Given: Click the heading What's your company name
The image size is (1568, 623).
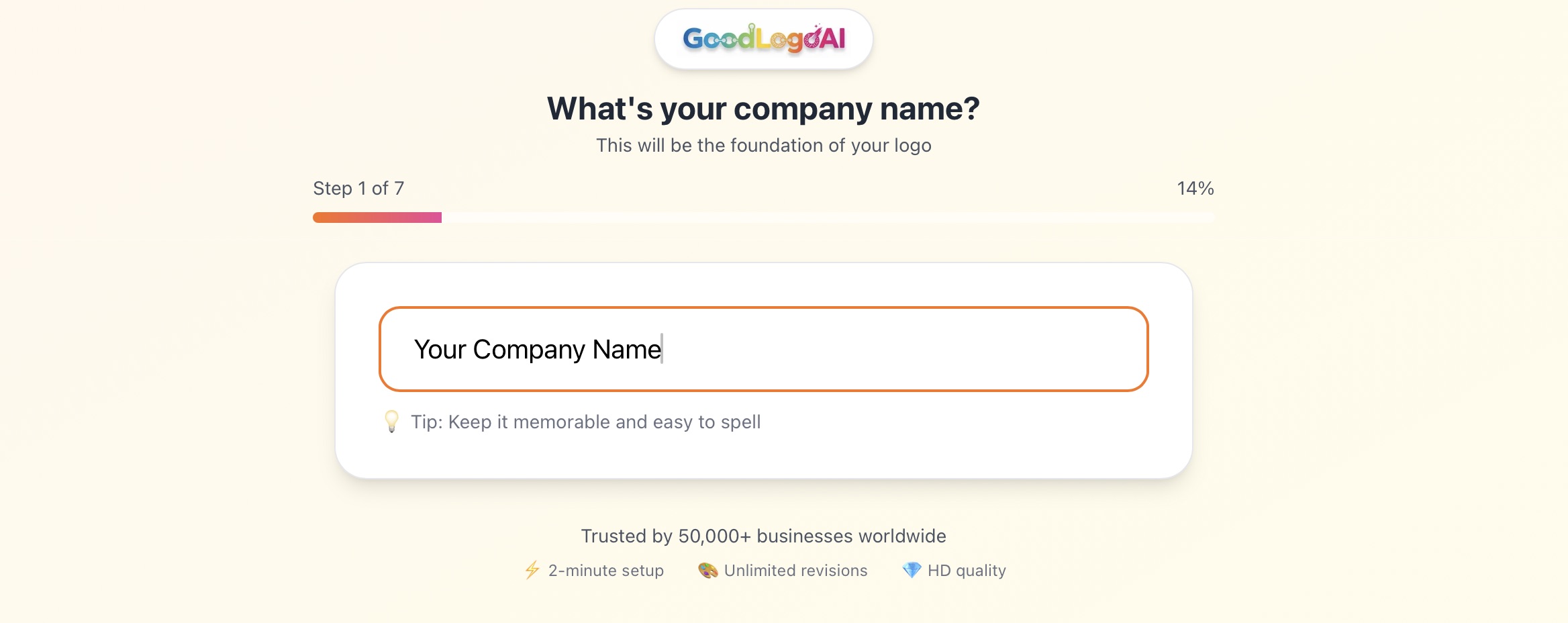Looking at the screenshot, I should (764, 106).
